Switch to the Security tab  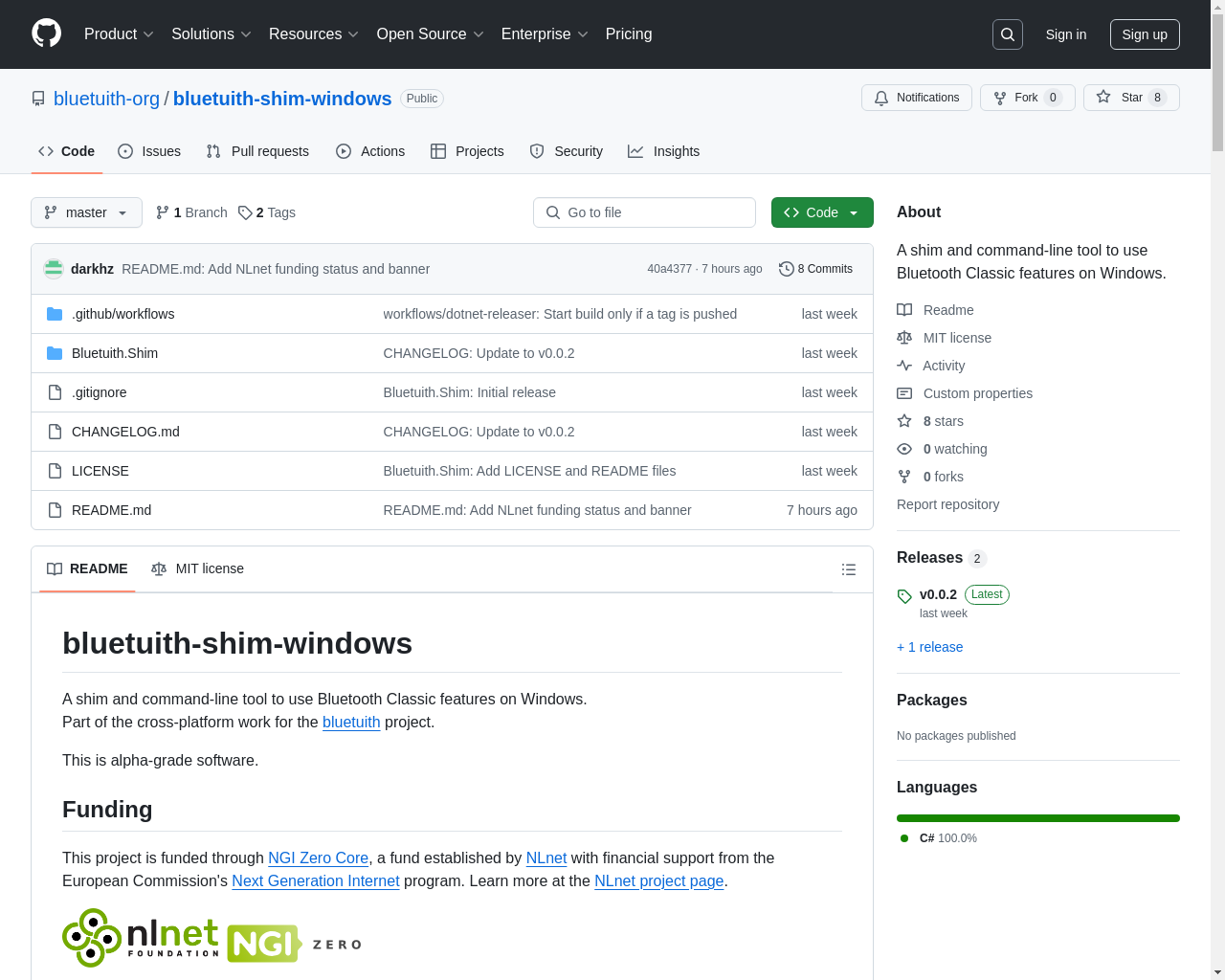[567, 151]
